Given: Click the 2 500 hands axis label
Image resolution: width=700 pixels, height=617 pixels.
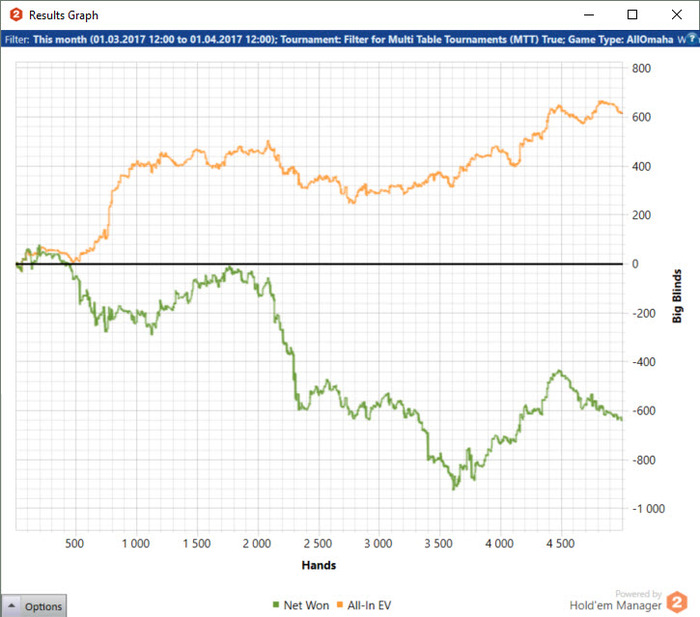Looking at the screenshot, I should click(x=318, y=544).
